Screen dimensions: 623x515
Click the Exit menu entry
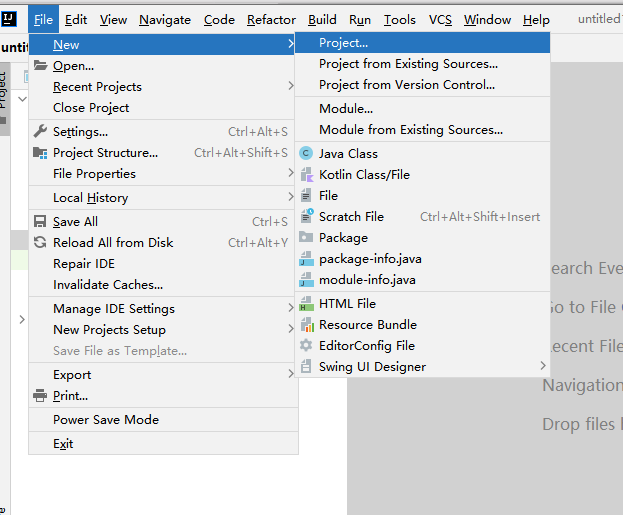pos(63,444)
